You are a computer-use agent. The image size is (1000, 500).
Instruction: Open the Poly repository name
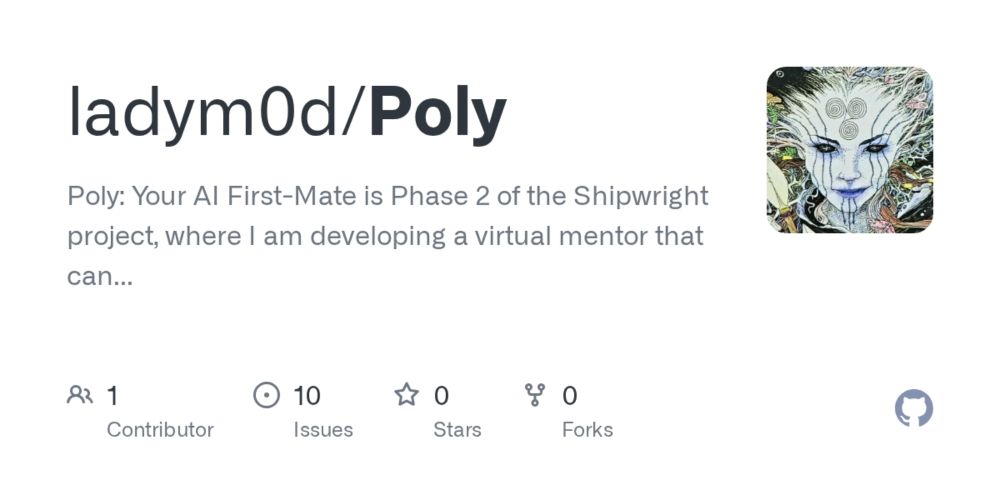coord(438,117)
